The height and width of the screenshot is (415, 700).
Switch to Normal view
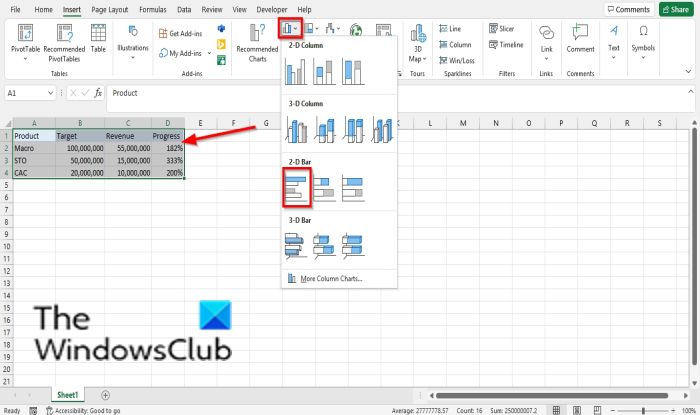tap(556, 411)
